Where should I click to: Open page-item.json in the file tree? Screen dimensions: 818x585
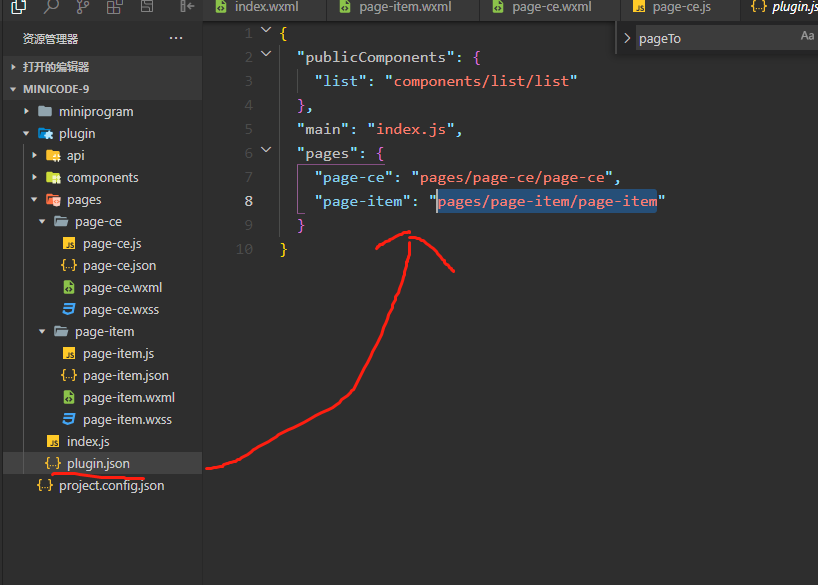(126, 376)
